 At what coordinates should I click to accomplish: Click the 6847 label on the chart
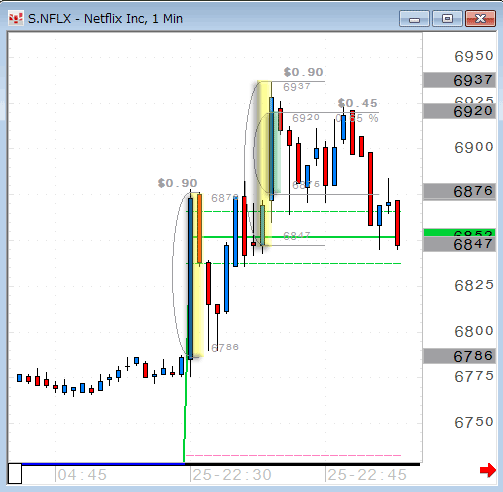(297, 236)
